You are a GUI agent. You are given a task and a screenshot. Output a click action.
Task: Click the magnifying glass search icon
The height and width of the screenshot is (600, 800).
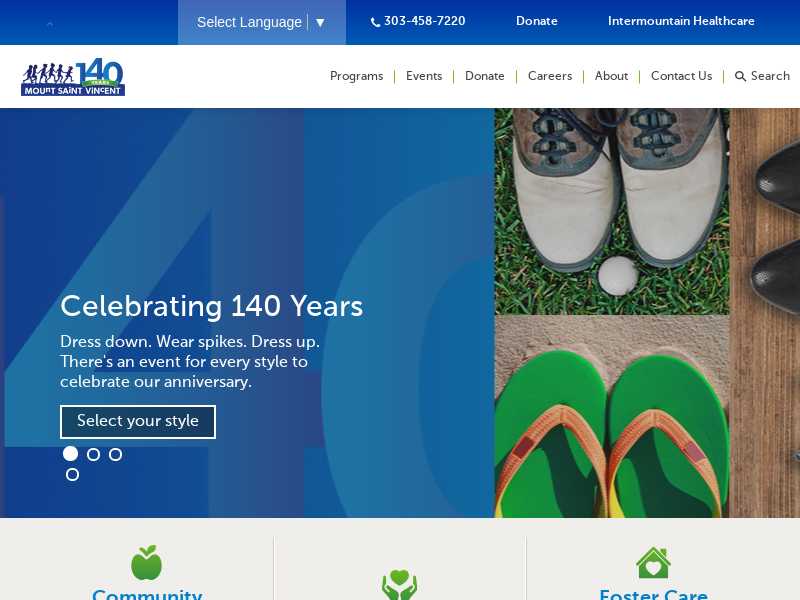740,77
